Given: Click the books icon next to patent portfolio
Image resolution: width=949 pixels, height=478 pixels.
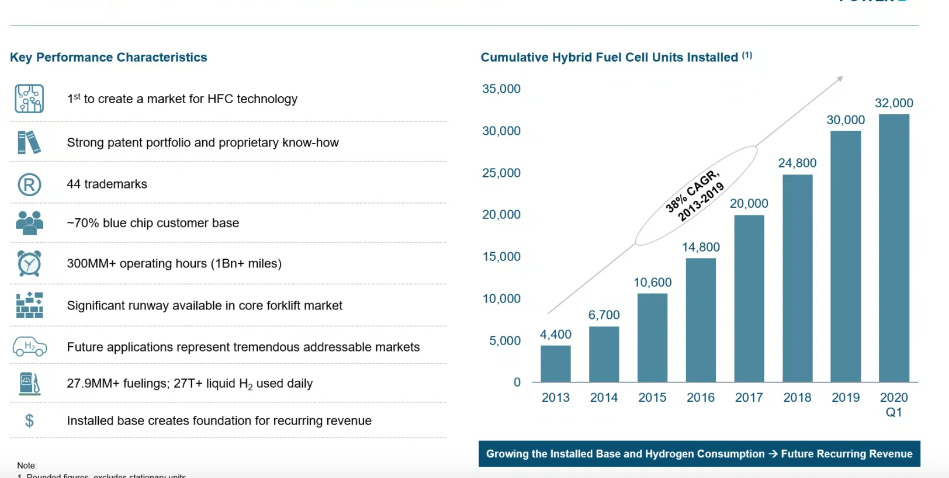Looking at the screenshot, I should [x=29, y=142].
